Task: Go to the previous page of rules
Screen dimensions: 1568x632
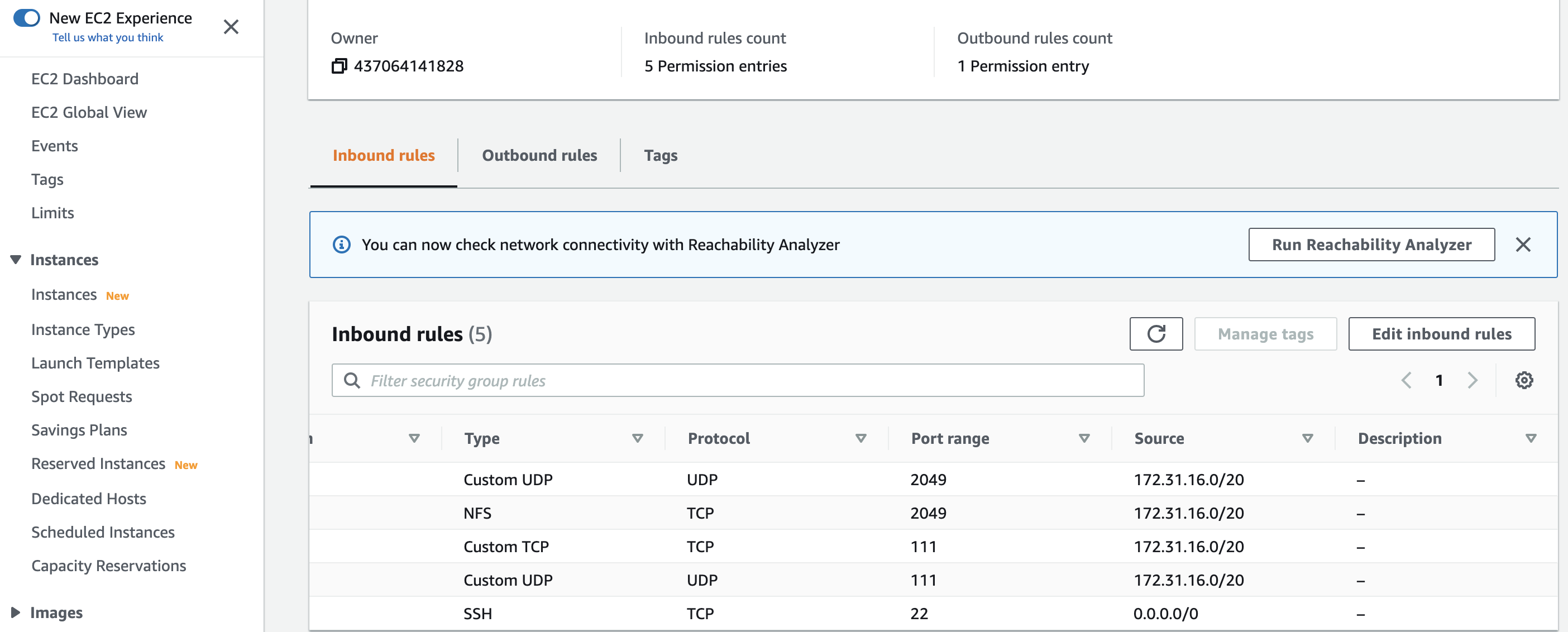Action: [1406, 380]
